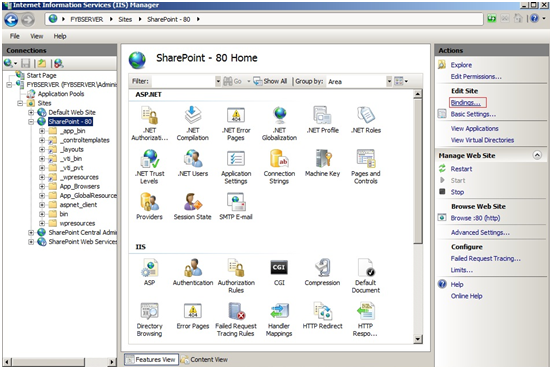Open Session State feature
The width and height of the screenshot is (552, 369).
tap(193, 206)
